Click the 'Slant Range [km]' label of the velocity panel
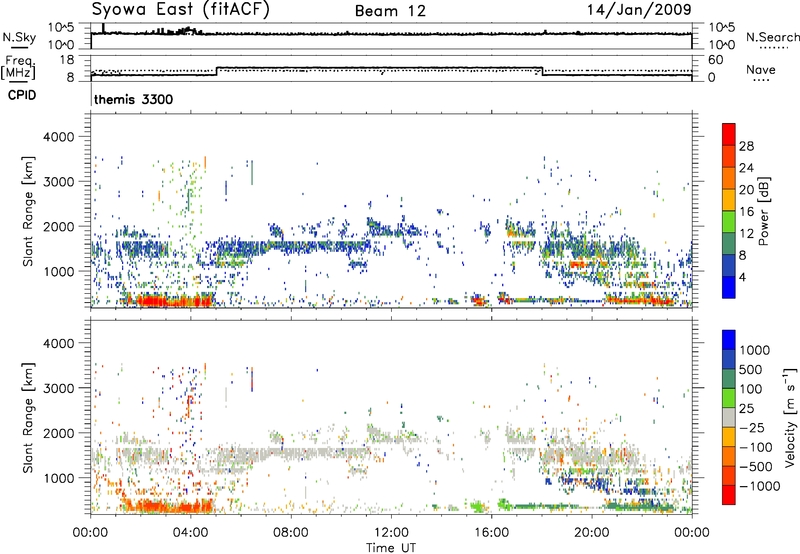Screen dimensions: 800x554 [28, 418]
